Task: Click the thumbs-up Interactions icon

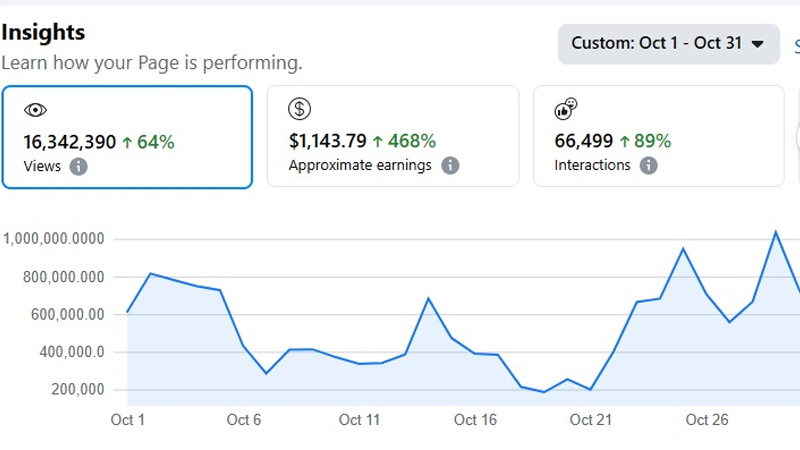Action: click(x=566, y=110)
